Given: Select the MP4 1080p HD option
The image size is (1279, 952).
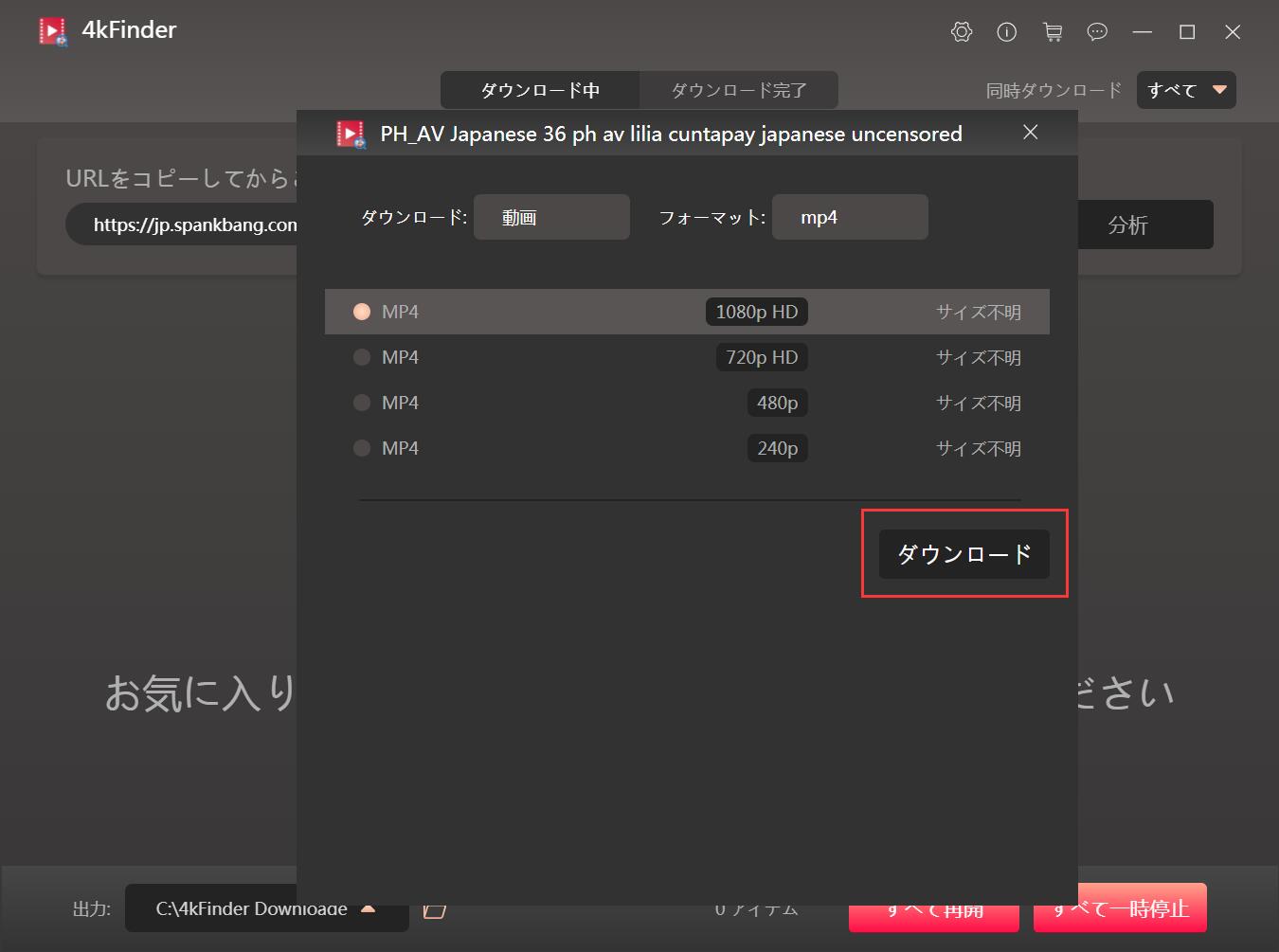Looking at the screenshot, I should click(x=362, y=312).
